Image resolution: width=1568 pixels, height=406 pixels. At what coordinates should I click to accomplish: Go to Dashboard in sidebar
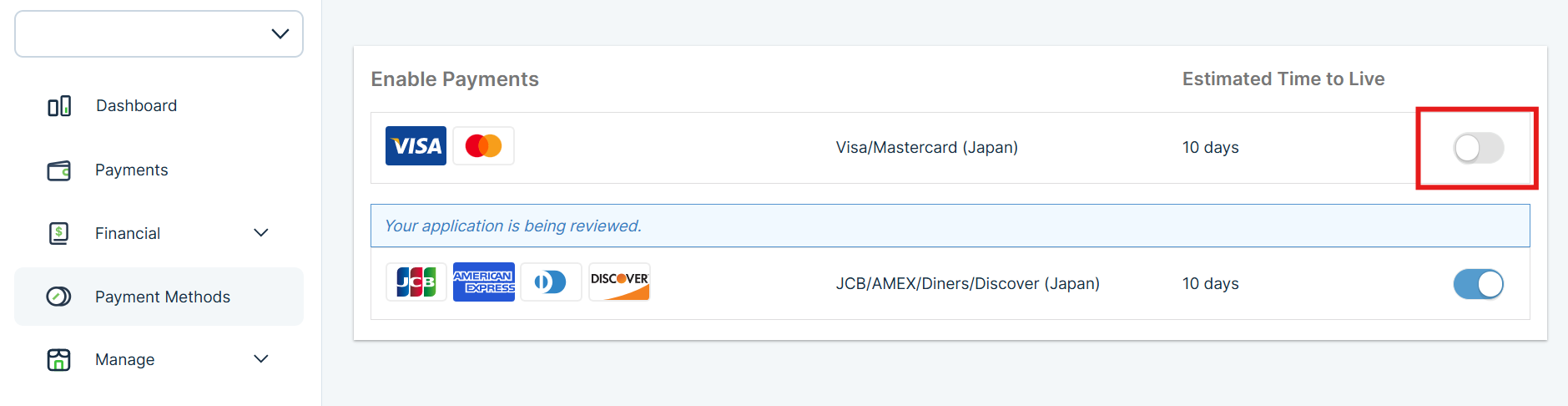[136, 106]
